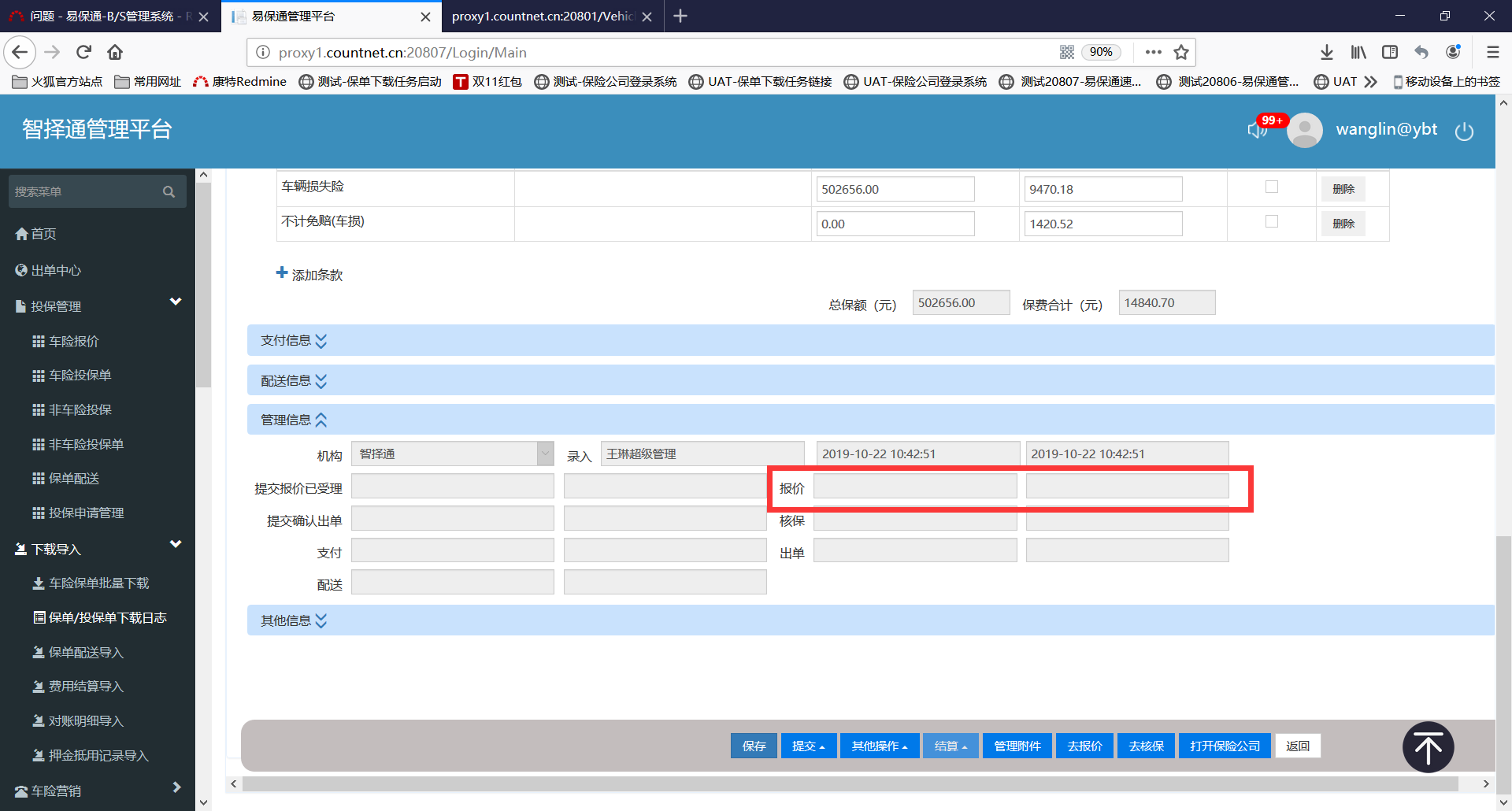Screen dimensions: 1512x811
Task: Click the magnifier icon in menu search
Action: click(x=169, y=192)
